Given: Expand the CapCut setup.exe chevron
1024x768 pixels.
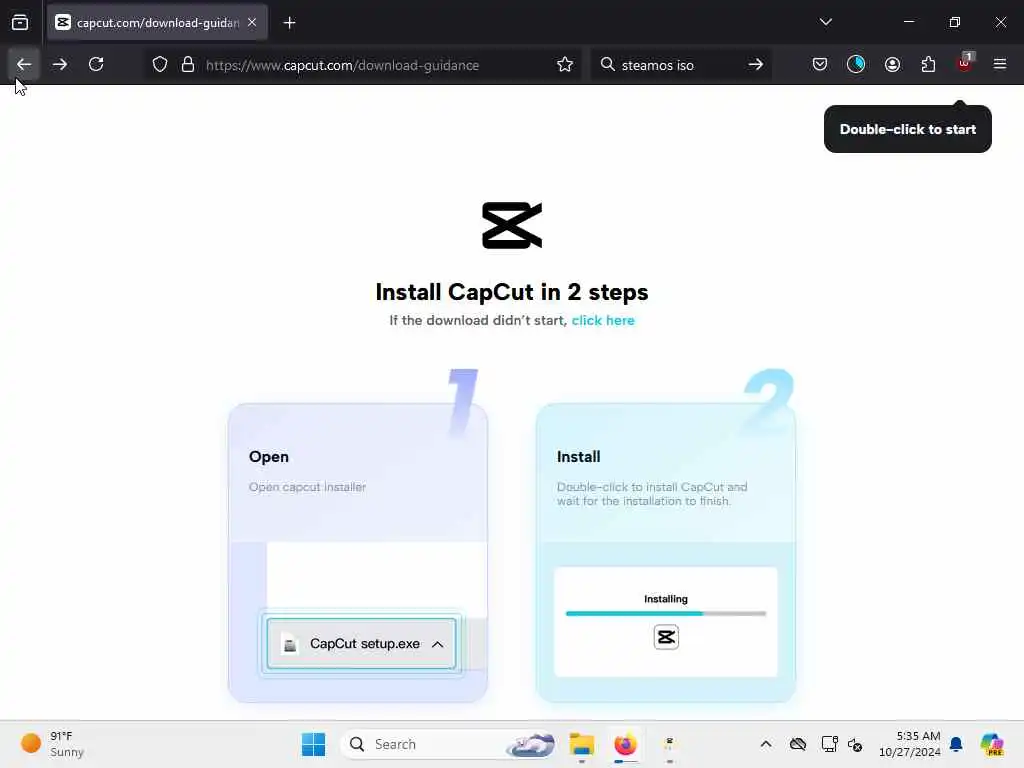Looking at the screenshot, I should 438,644.
